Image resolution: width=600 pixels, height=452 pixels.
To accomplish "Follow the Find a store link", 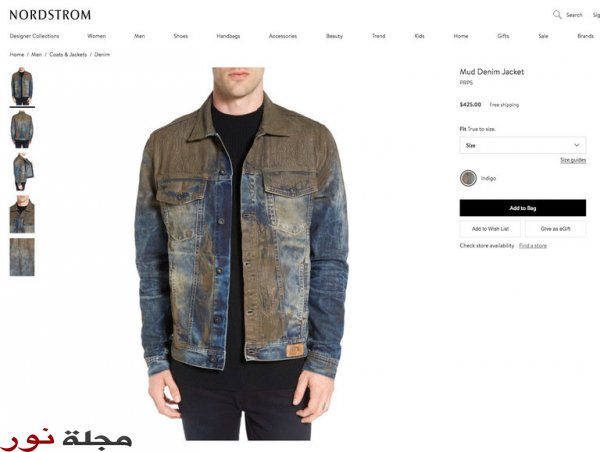I will coord(533,246).
